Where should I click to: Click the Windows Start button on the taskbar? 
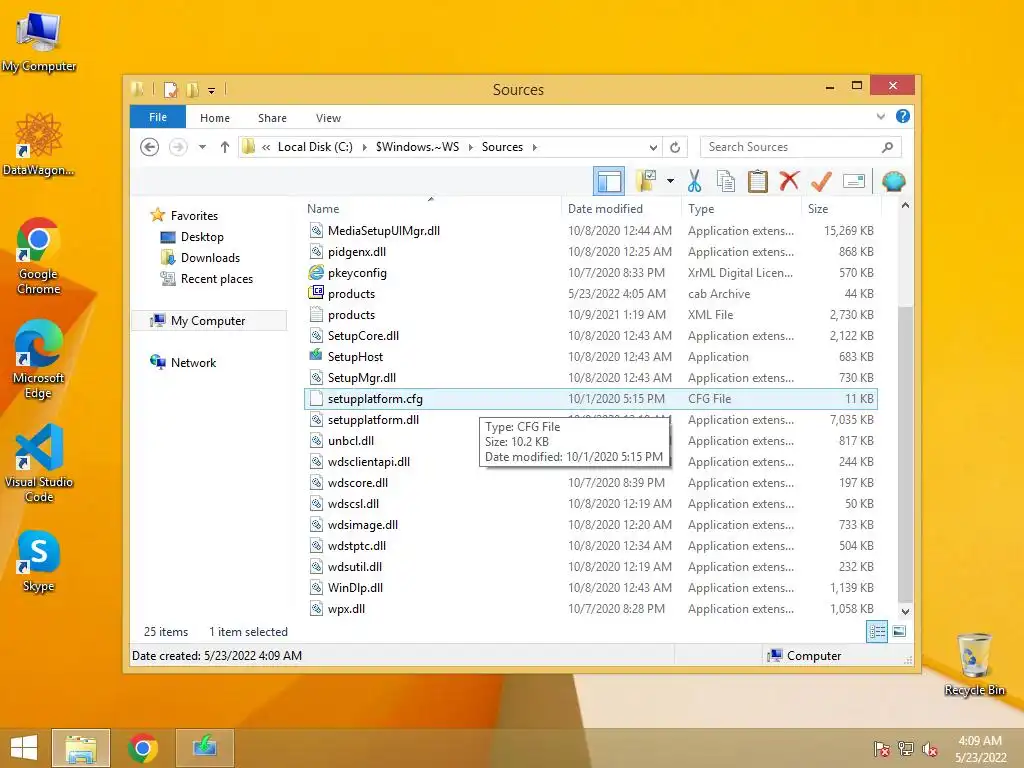click(24, 748)
